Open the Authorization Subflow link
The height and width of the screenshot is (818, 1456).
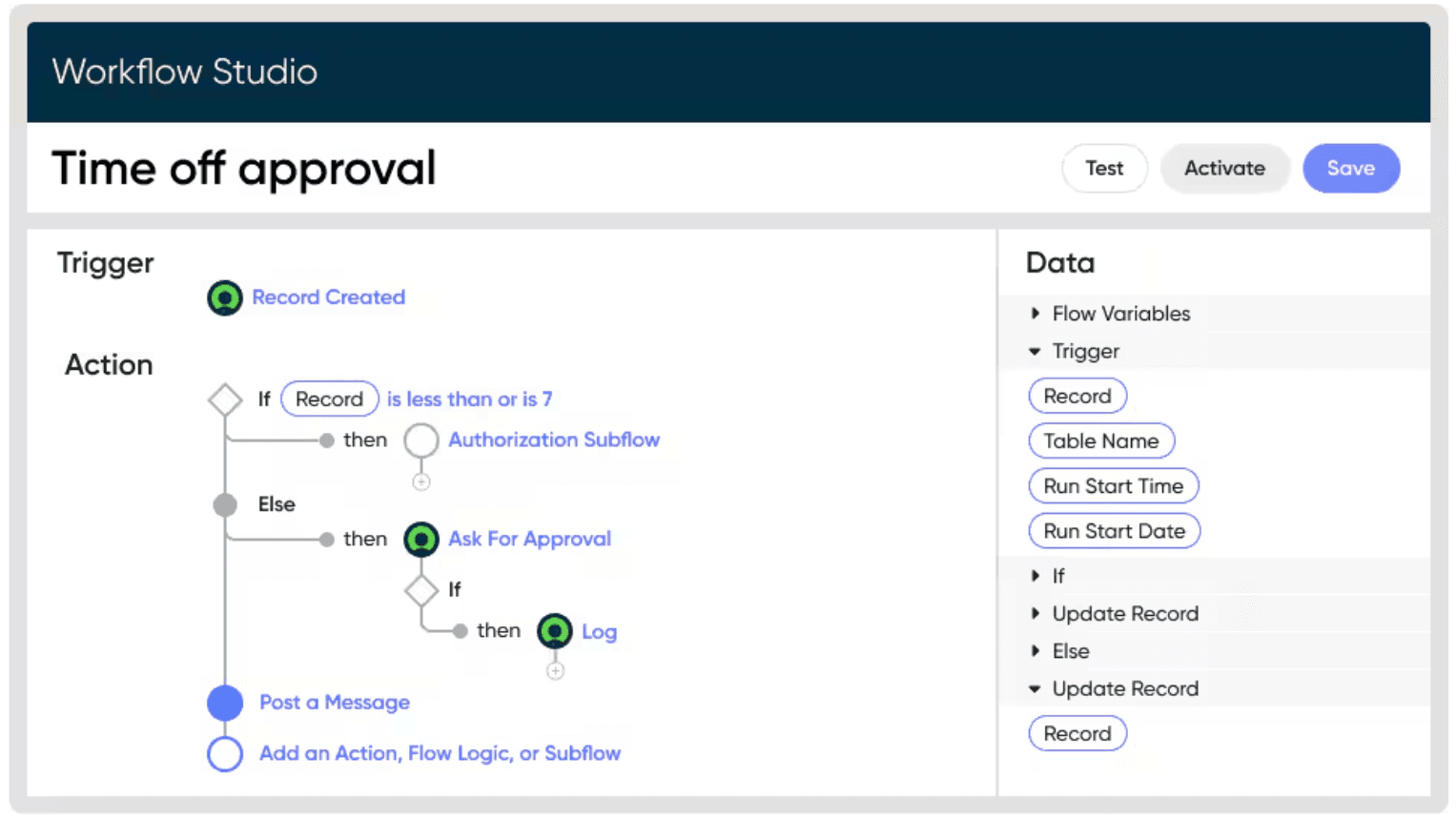[x=554, y=440]
